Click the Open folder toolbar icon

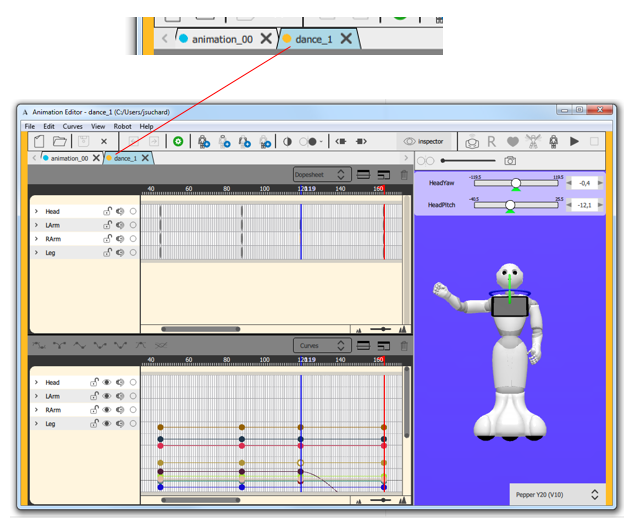tap(60, 141)
